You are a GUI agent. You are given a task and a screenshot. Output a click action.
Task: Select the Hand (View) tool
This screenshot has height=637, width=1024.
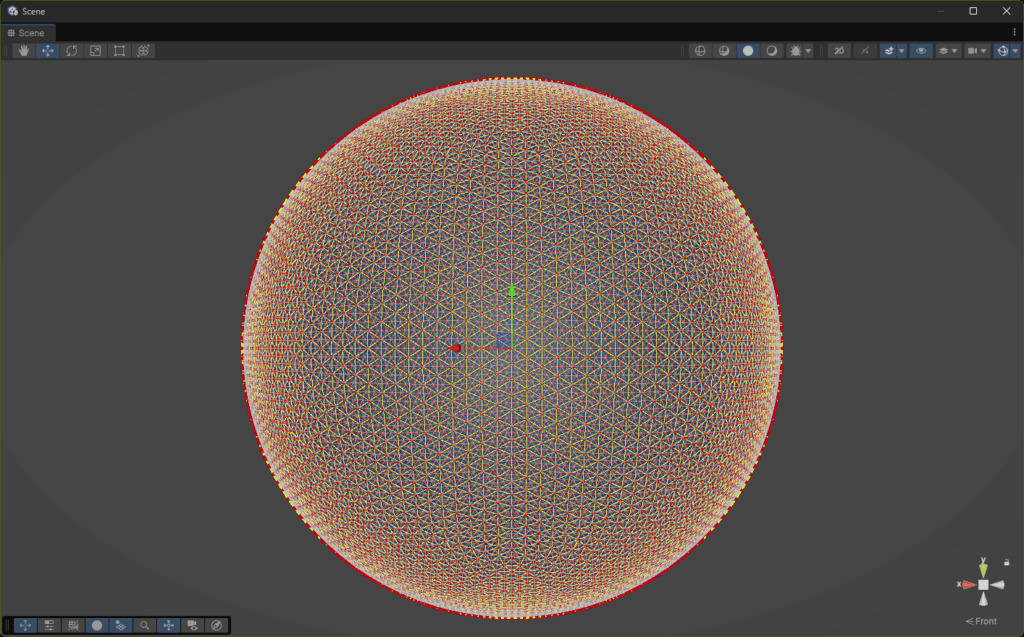24,51
